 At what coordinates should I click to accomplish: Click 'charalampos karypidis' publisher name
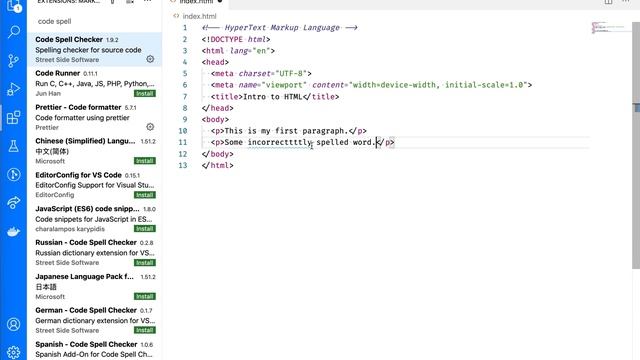pos(70,229)
